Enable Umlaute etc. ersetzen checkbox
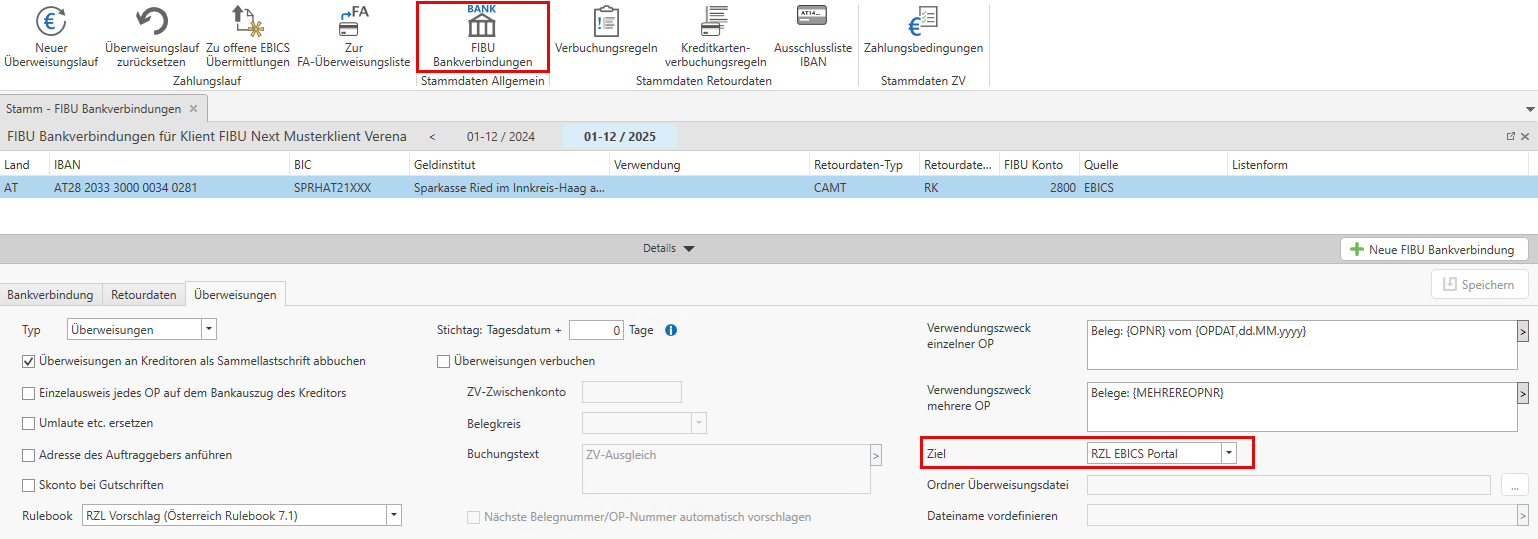1538x539 pixels. pyautogui.click(x=29, y=423)
